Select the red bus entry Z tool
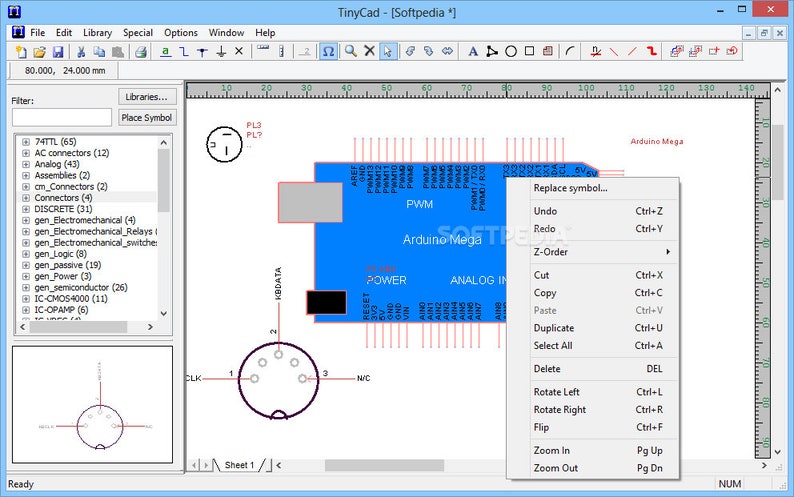 pos(651,51)
